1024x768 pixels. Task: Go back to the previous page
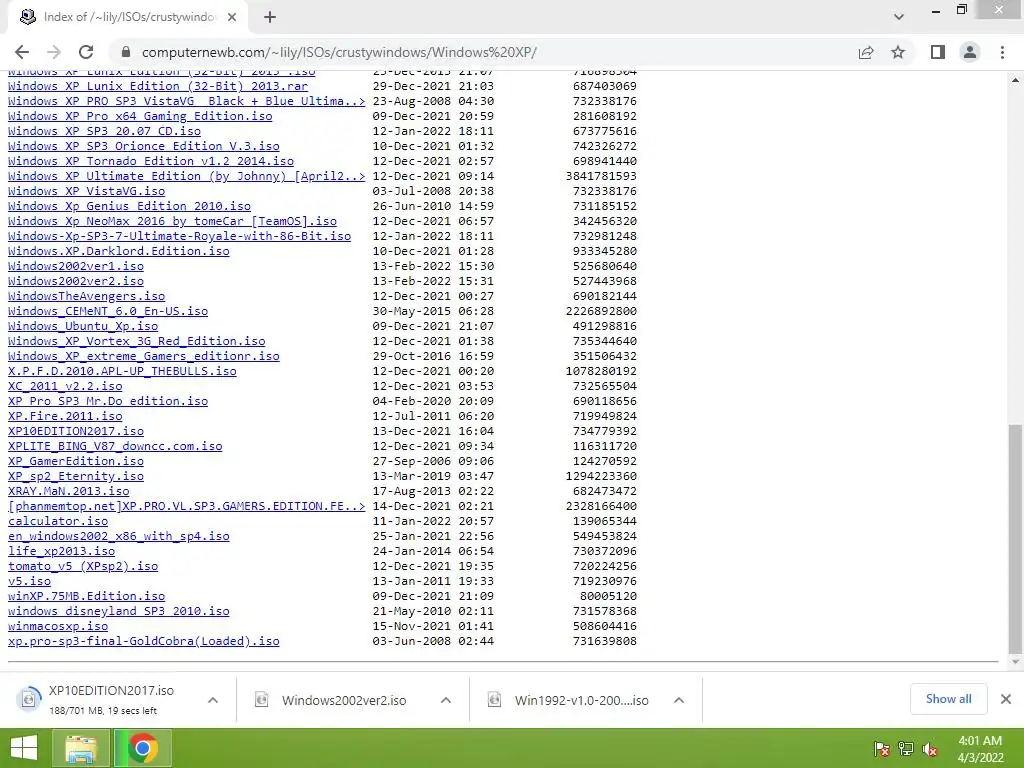[x=22, y=52]
